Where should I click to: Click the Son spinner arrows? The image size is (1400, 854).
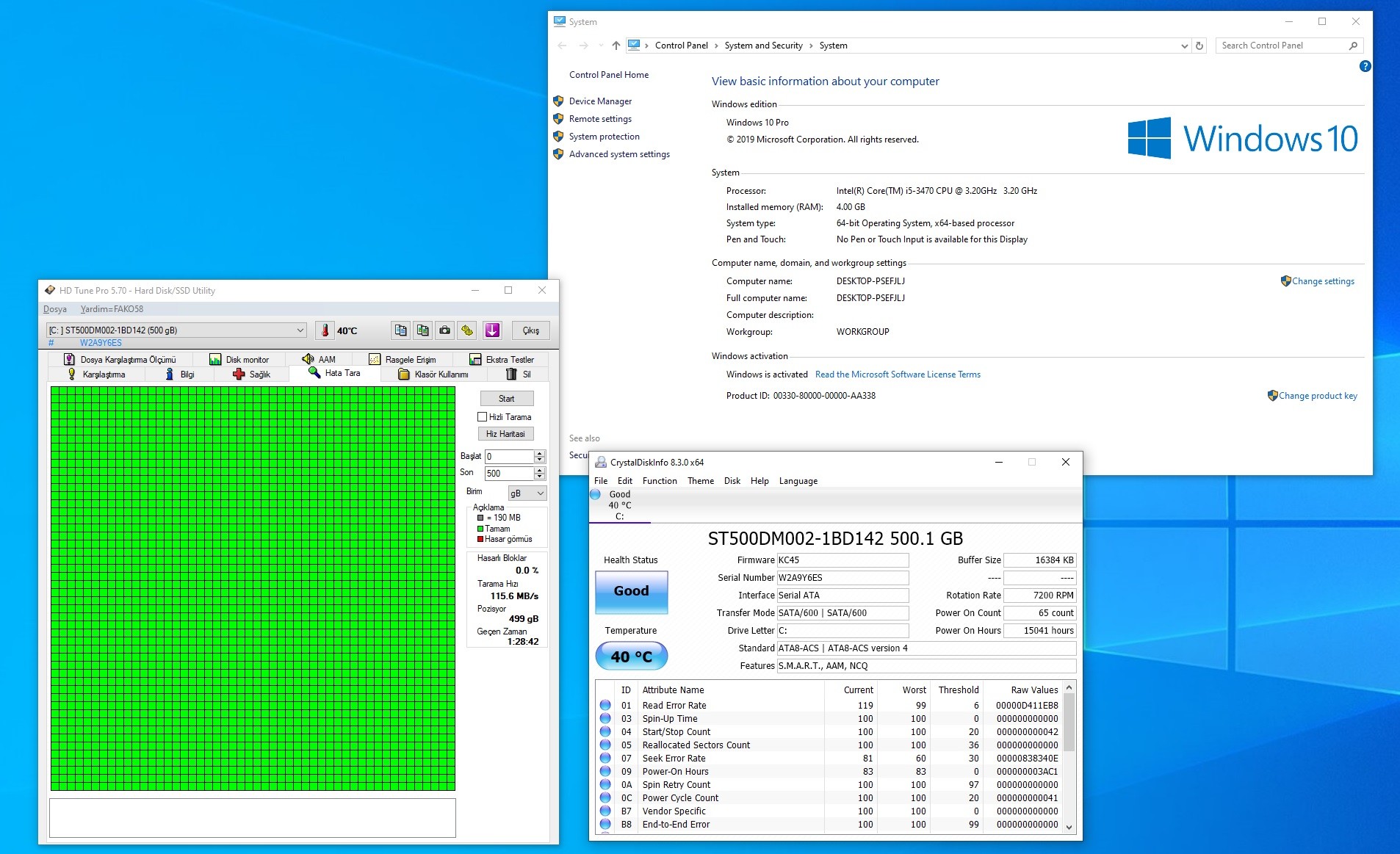(540, 474)
